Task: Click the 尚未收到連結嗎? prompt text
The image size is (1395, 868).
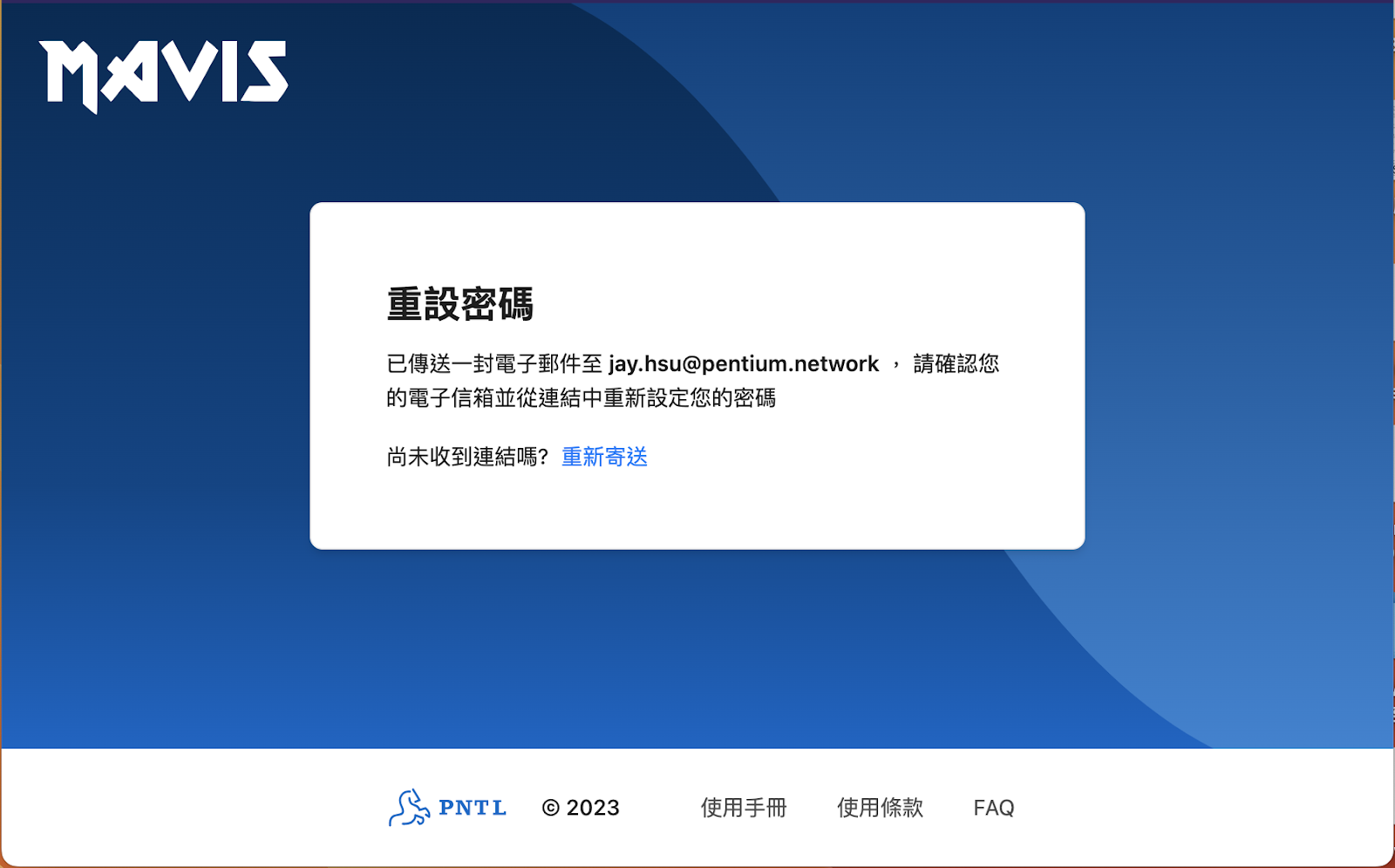Action: (467, 457)
